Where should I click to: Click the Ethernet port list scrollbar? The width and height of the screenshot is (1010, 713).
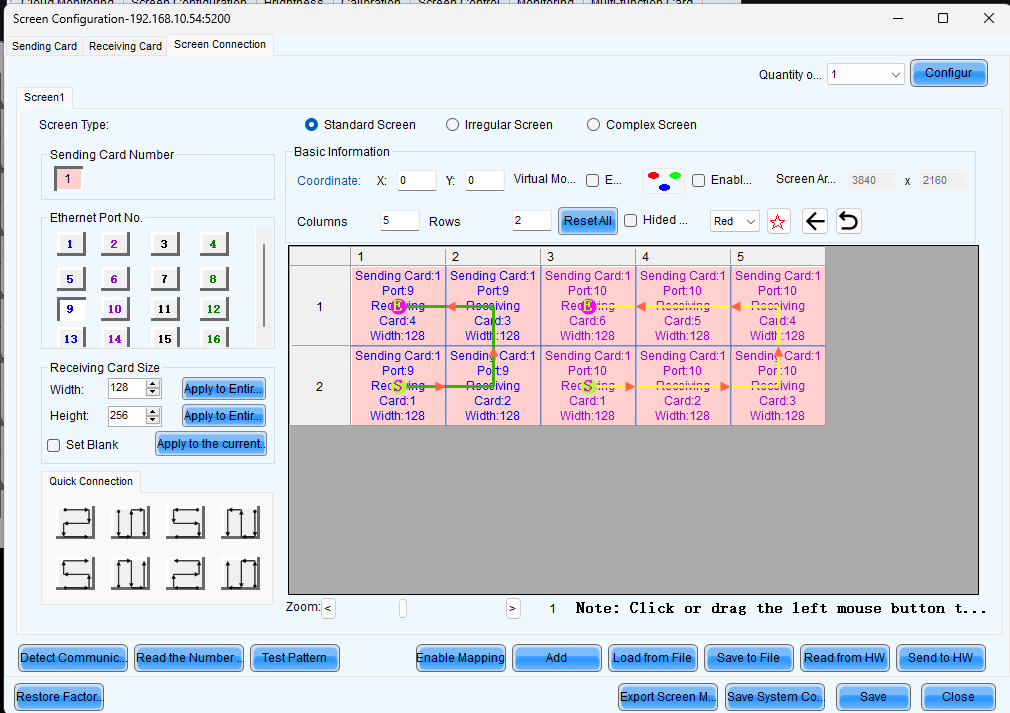click(x=263, y=287)
